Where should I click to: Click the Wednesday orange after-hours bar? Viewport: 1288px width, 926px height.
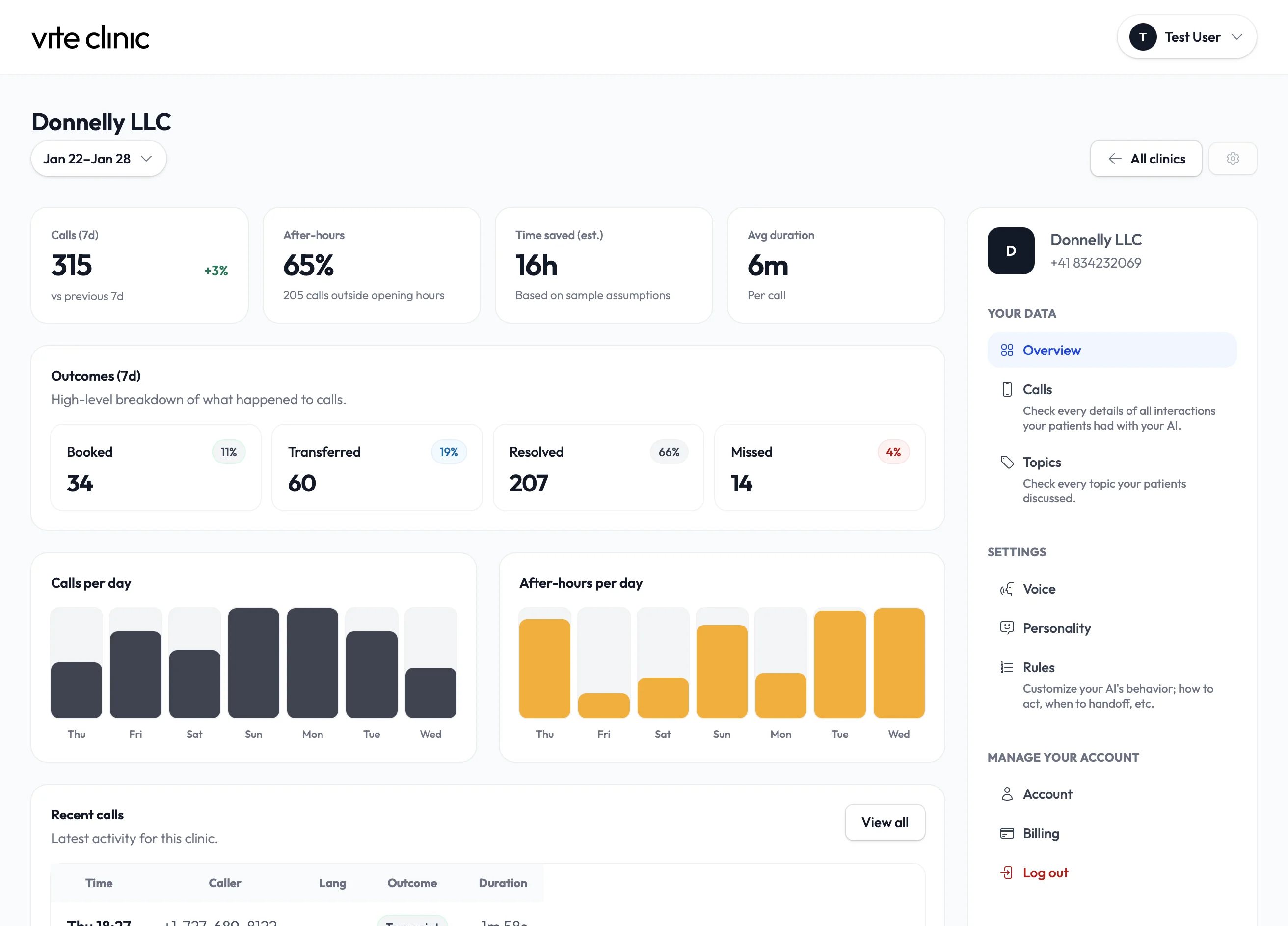point(898,663)
